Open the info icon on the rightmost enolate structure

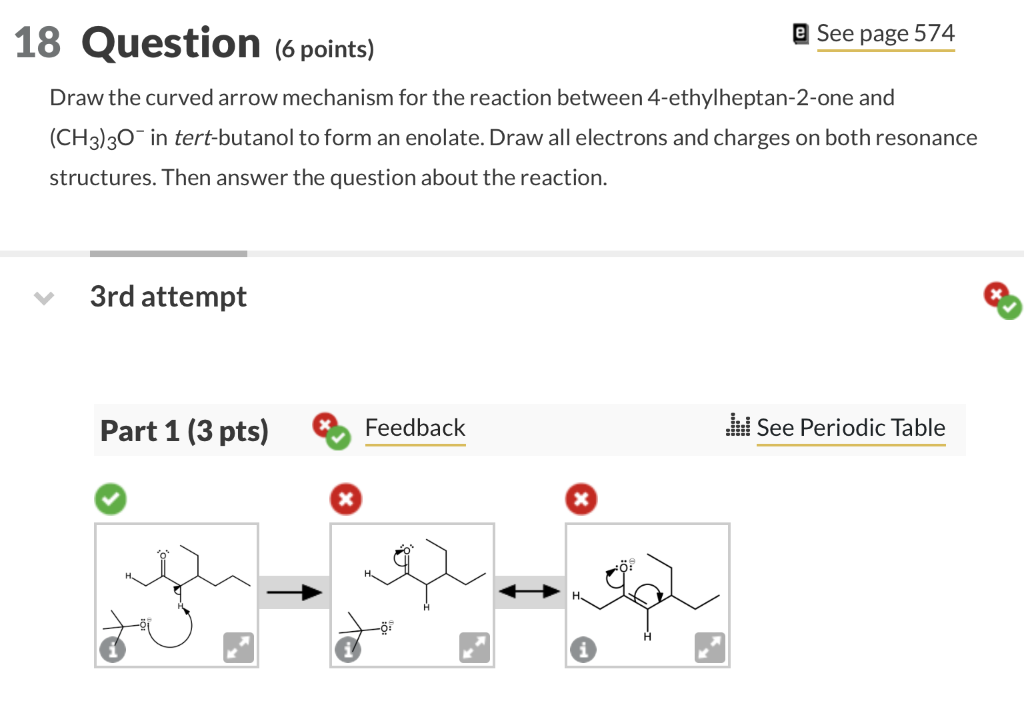coord(584,648)
